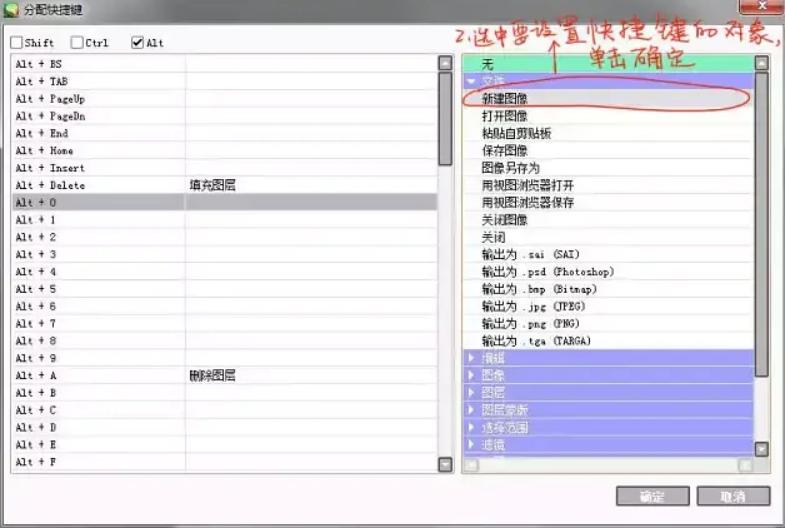Collapse the 文件 category

click(471, 81)
